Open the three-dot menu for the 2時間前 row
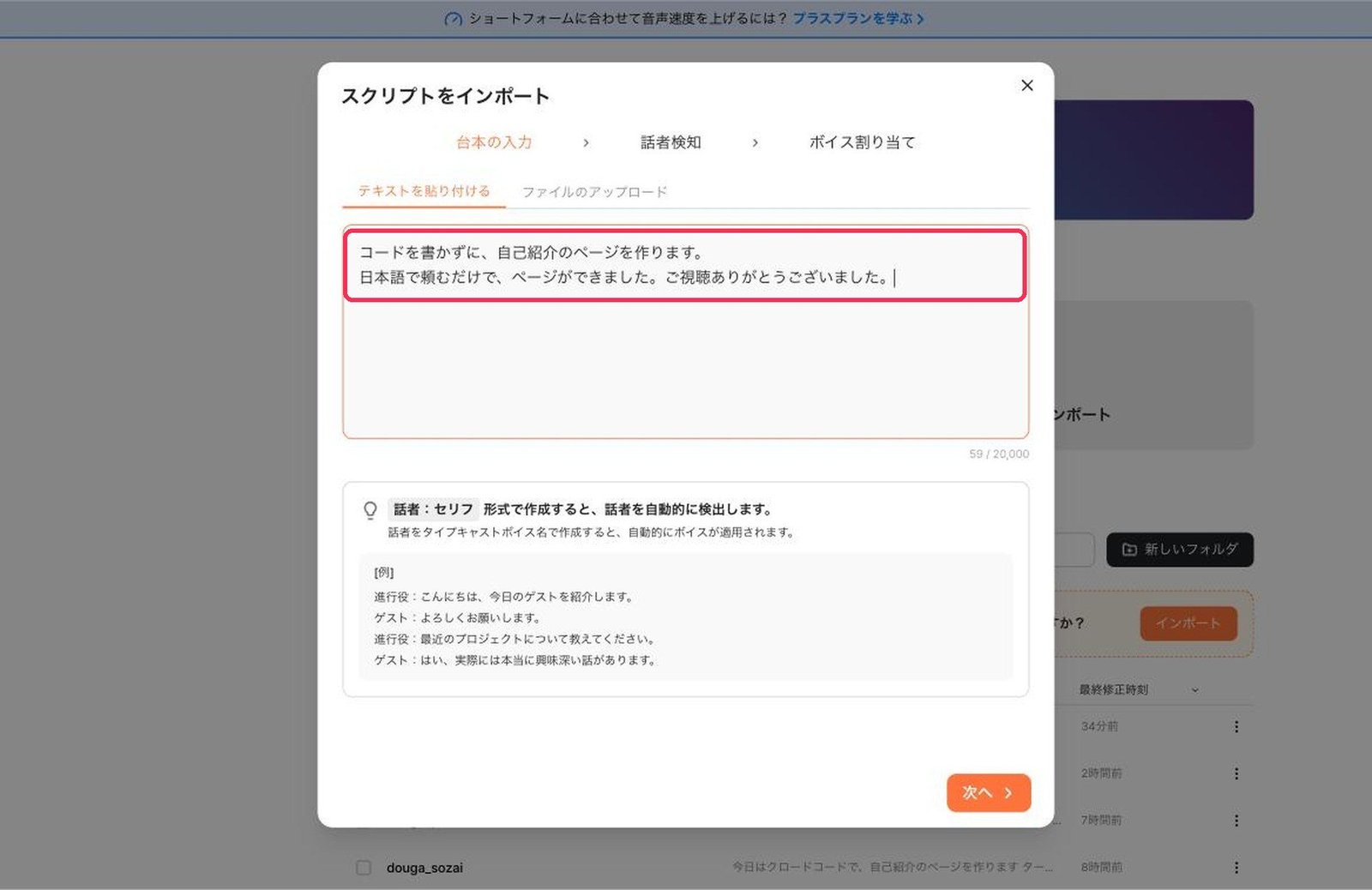The height and width of the screenshot is (890, 1372). 1236,773
